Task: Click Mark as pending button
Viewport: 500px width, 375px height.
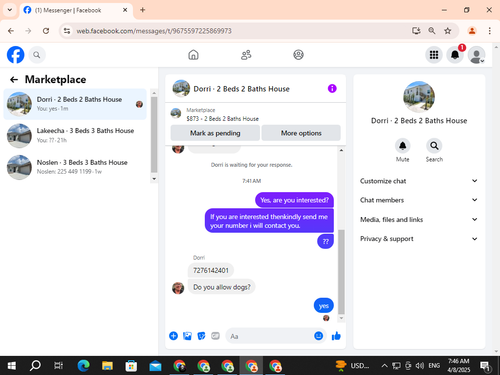Action: 215,133
